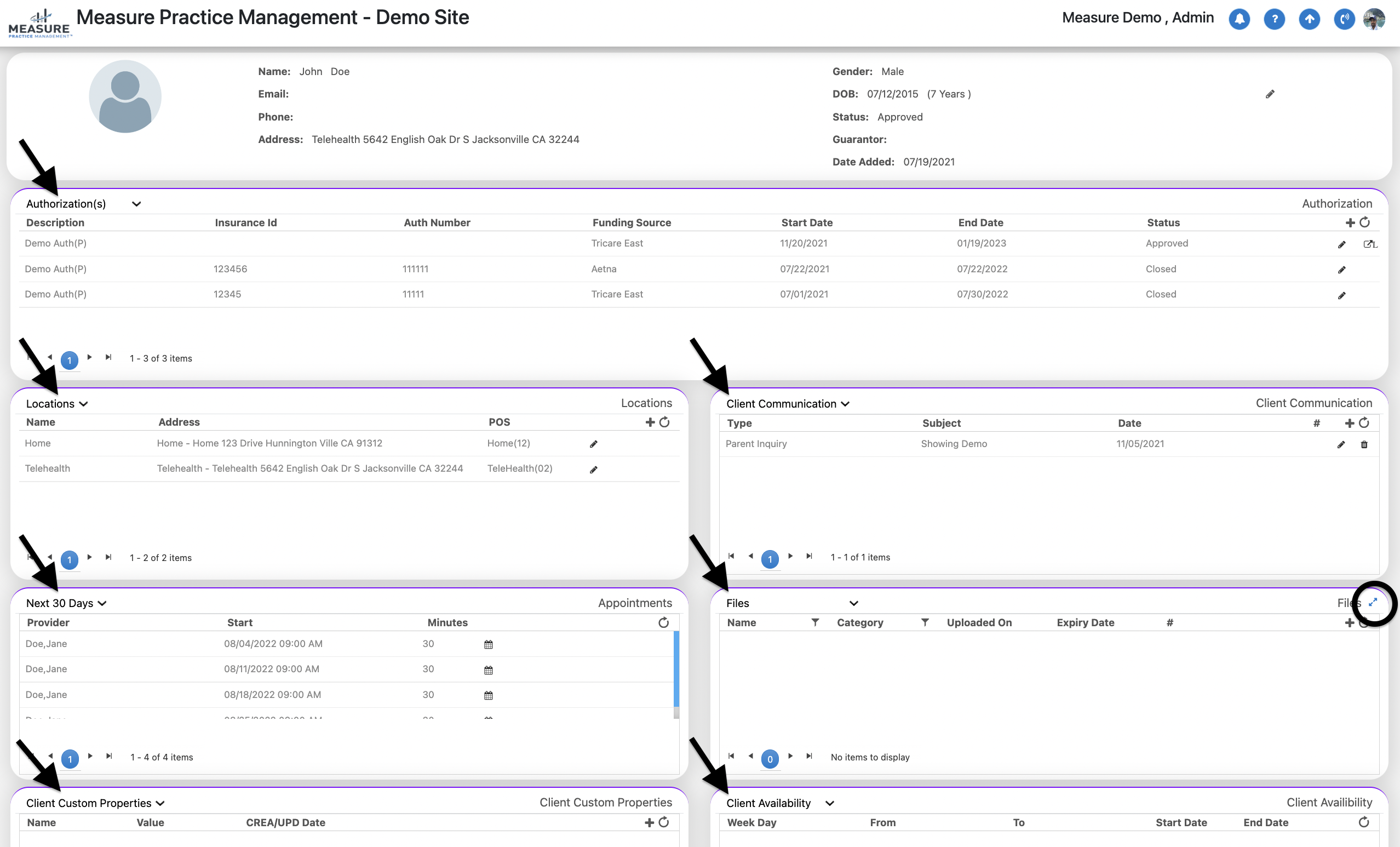Delete the Parent Inquiry communication

[1364, 444]
